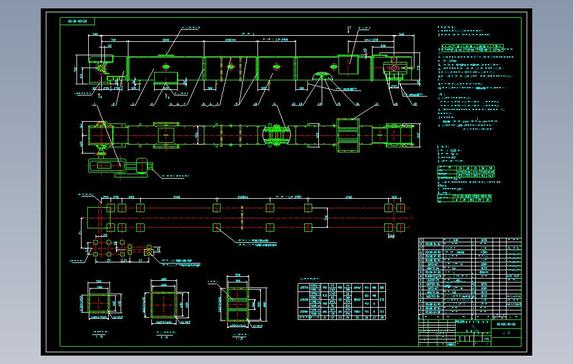This screenshot has height=364, width=573.
Task: Select the foundation bolt layout view
Action: click(243, 218)
